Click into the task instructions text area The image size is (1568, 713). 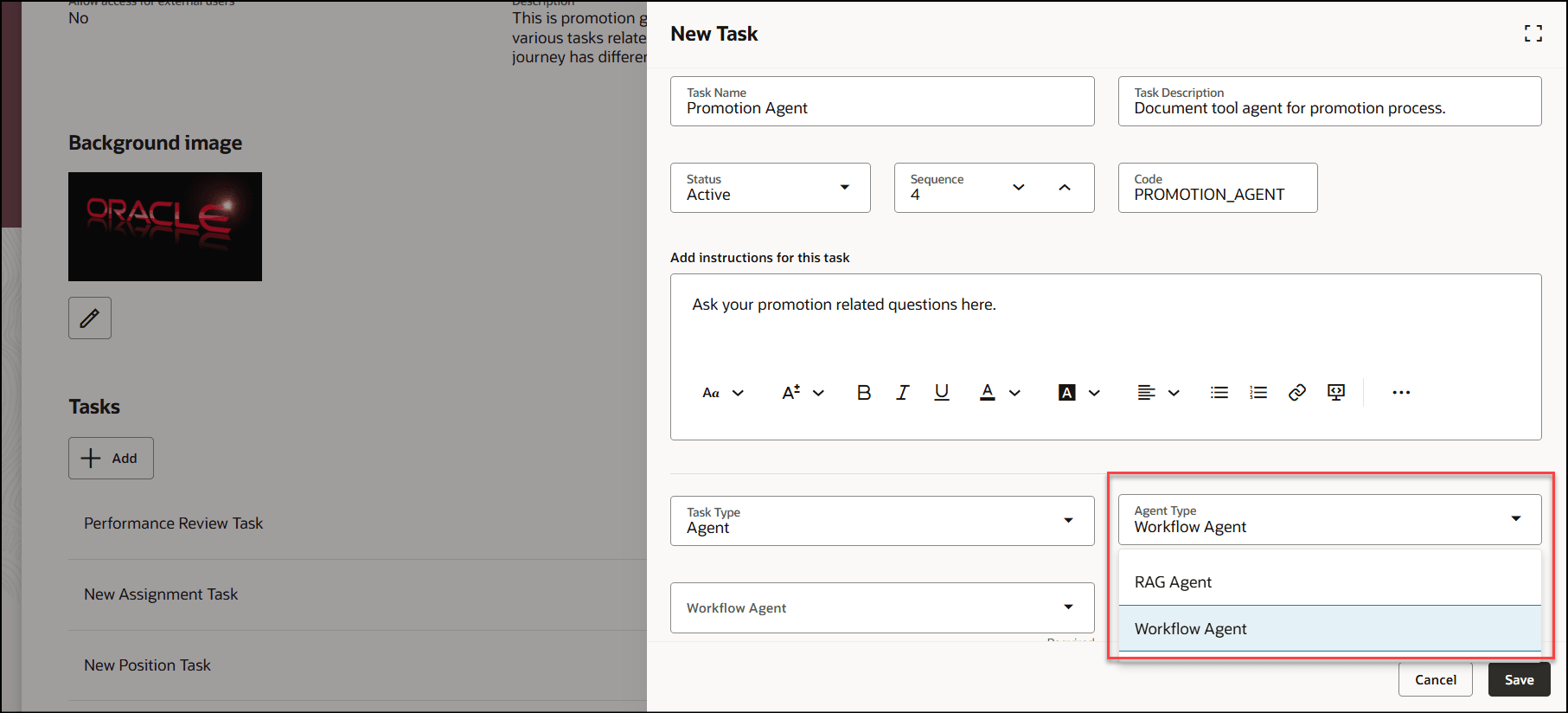coord(1105,322)
